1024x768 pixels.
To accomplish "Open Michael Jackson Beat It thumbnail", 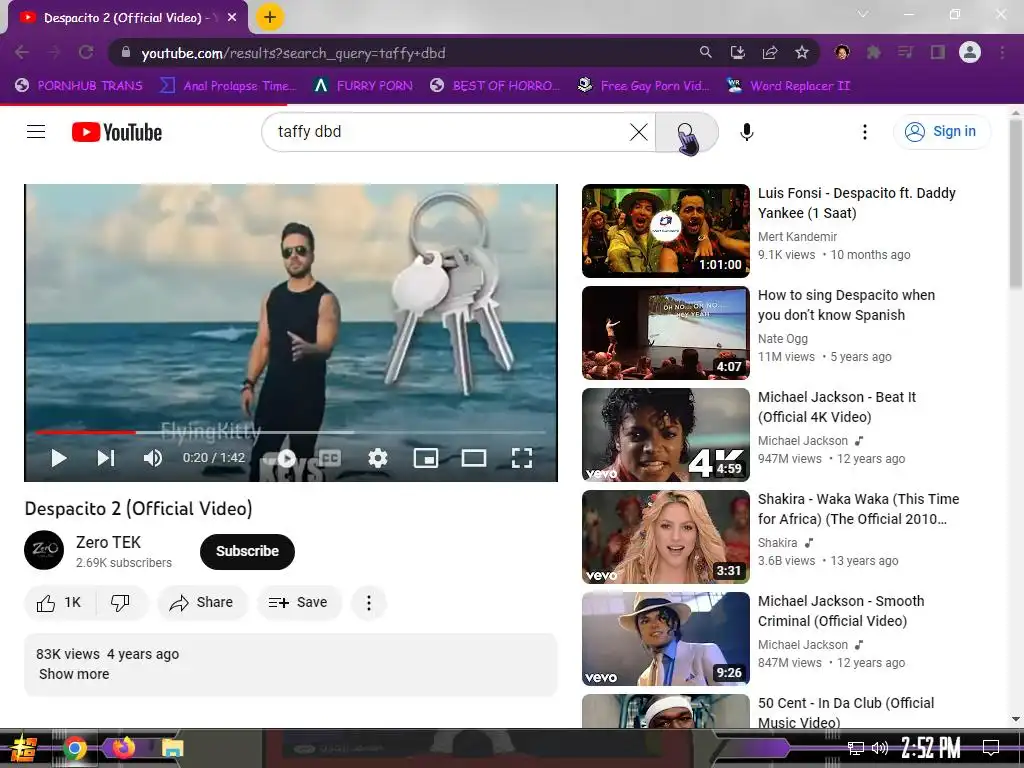I will 665,434.
